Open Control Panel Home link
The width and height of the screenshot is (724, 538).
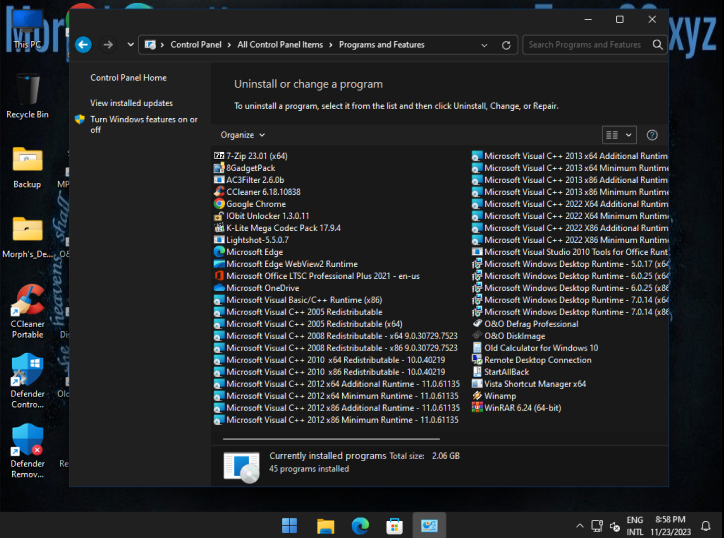[128, 78]
